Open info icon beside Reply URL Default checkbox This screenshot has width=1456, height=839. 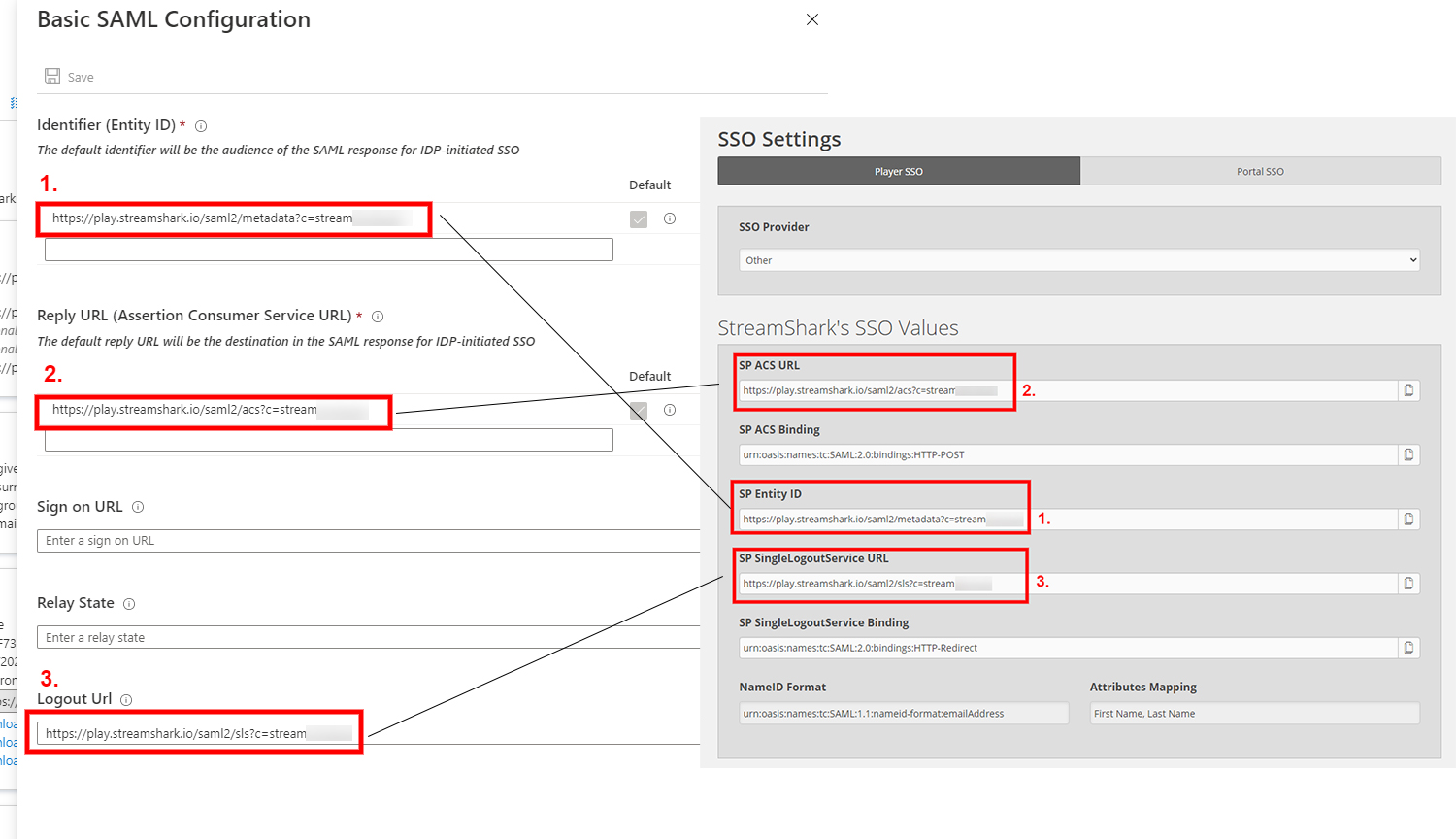click(670, 410)
